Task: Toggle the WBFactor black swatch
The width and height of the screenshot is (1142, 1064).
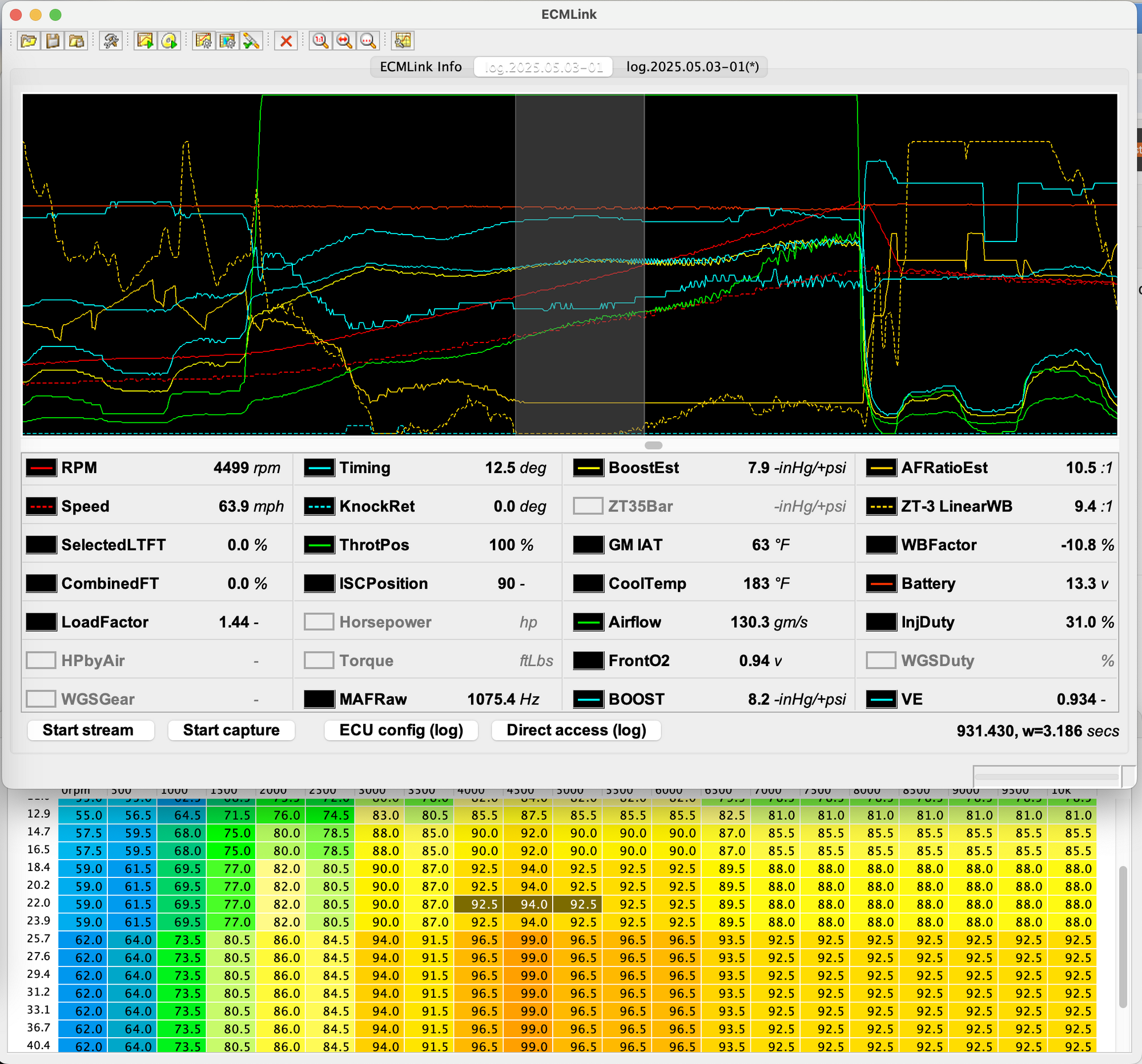Action: pos(881,545)
